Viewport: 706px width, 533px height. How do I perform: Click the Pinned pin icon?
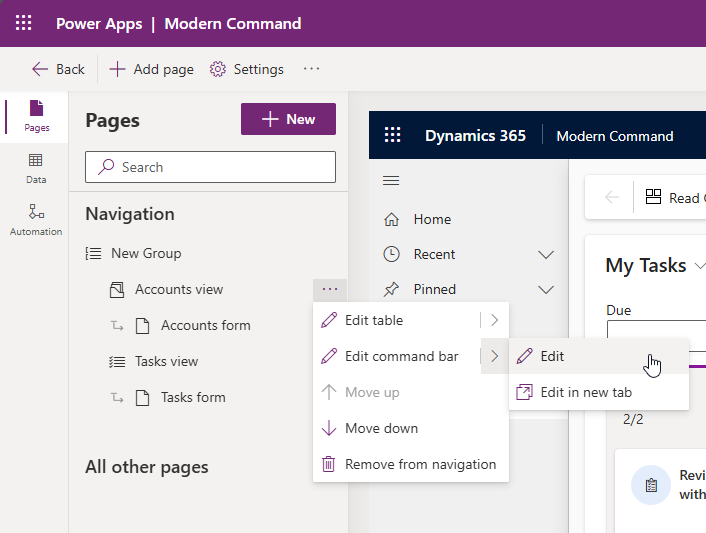click(391, 289)
